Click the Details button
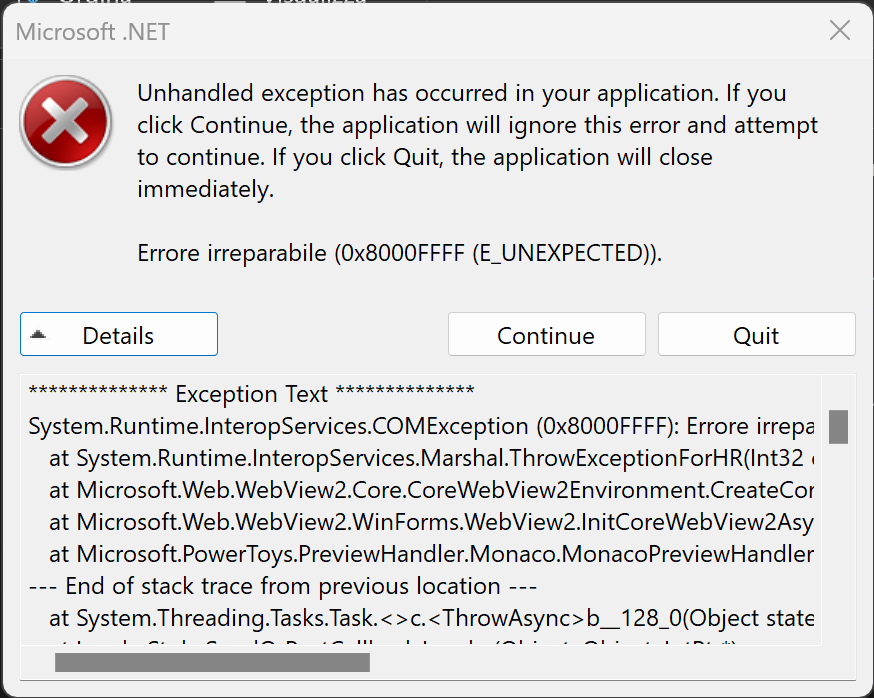This screenshot has height=698, width=874. (x=118, y=334)
